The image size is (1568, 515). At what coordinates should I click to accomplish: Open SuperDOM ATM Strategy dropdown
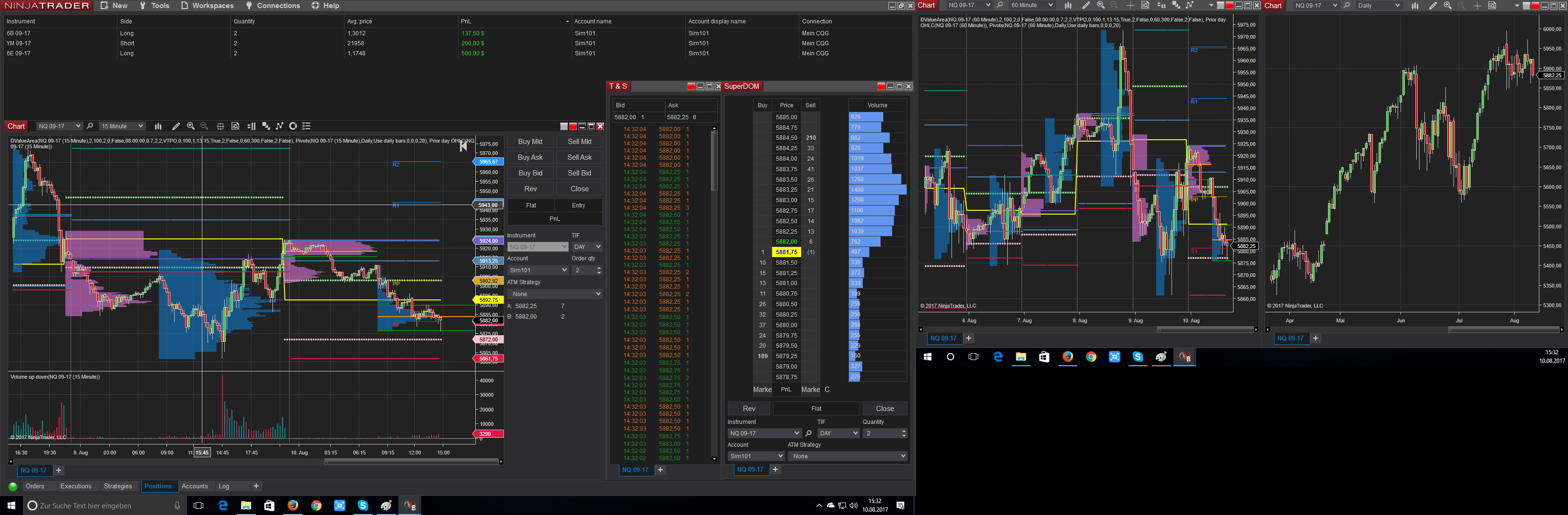847,456
